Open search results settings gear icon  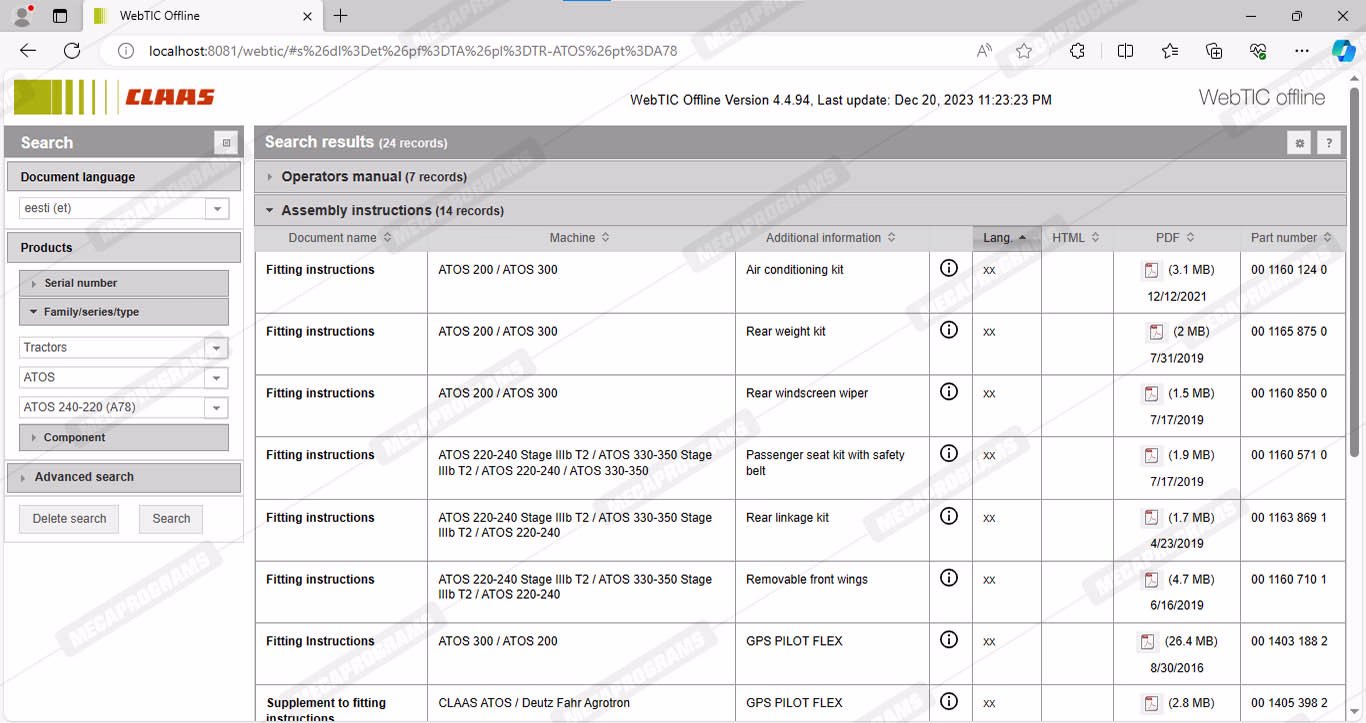[1299, 143]
